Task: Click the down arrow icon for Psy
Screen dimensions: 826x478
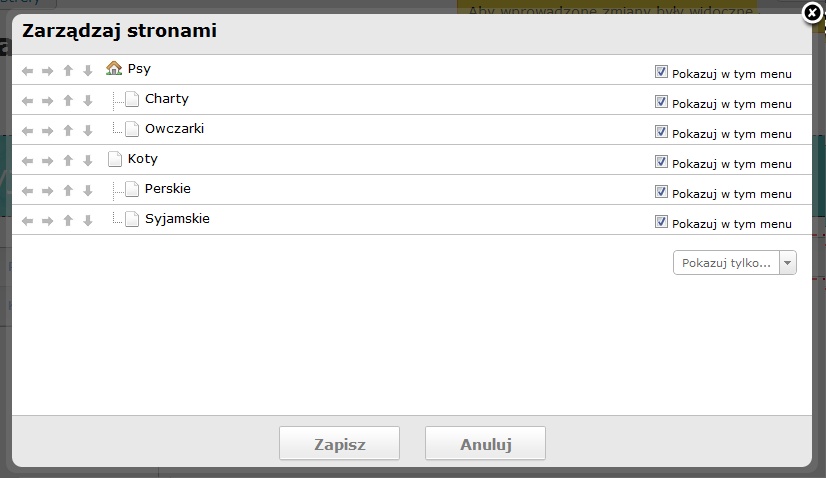Action: tap(88, 71)
